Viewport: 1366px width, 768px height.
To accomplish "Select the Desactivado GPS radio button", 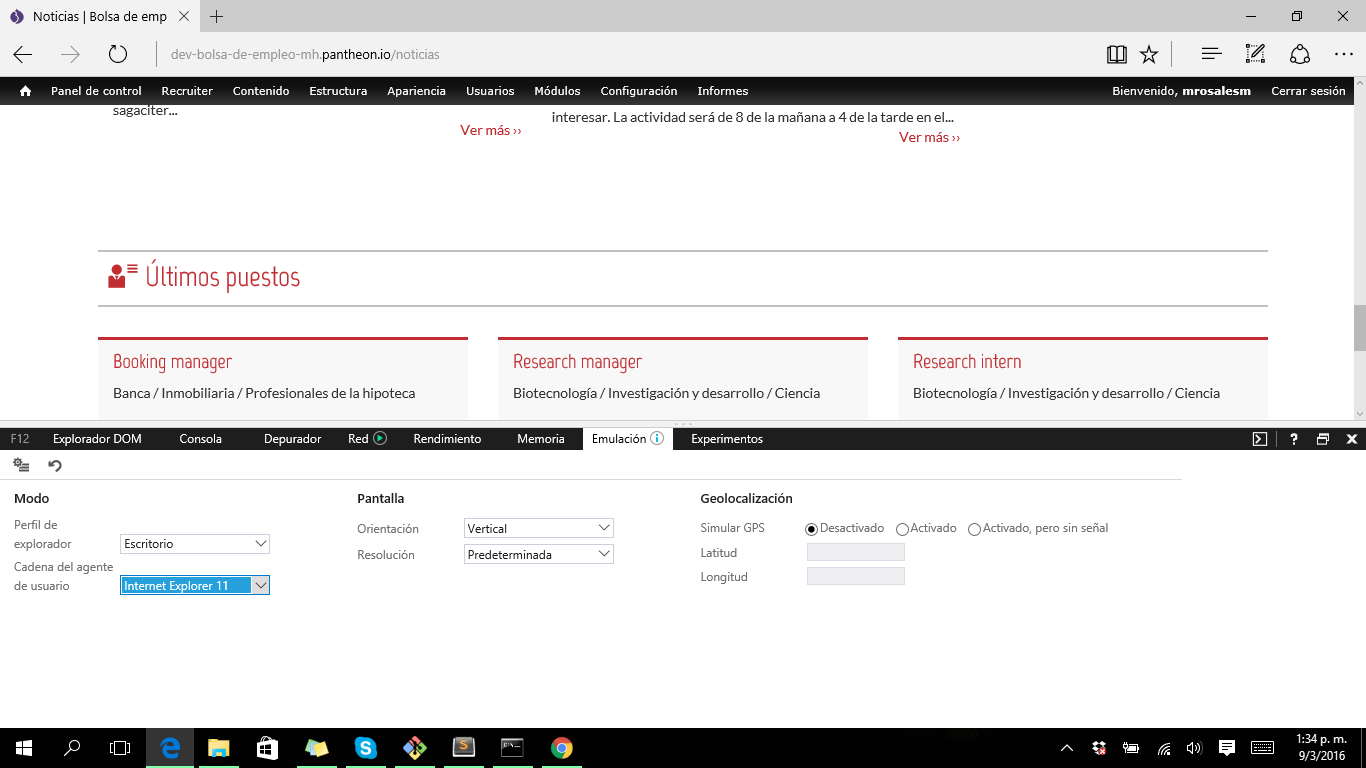I will (x=811, y=529).
